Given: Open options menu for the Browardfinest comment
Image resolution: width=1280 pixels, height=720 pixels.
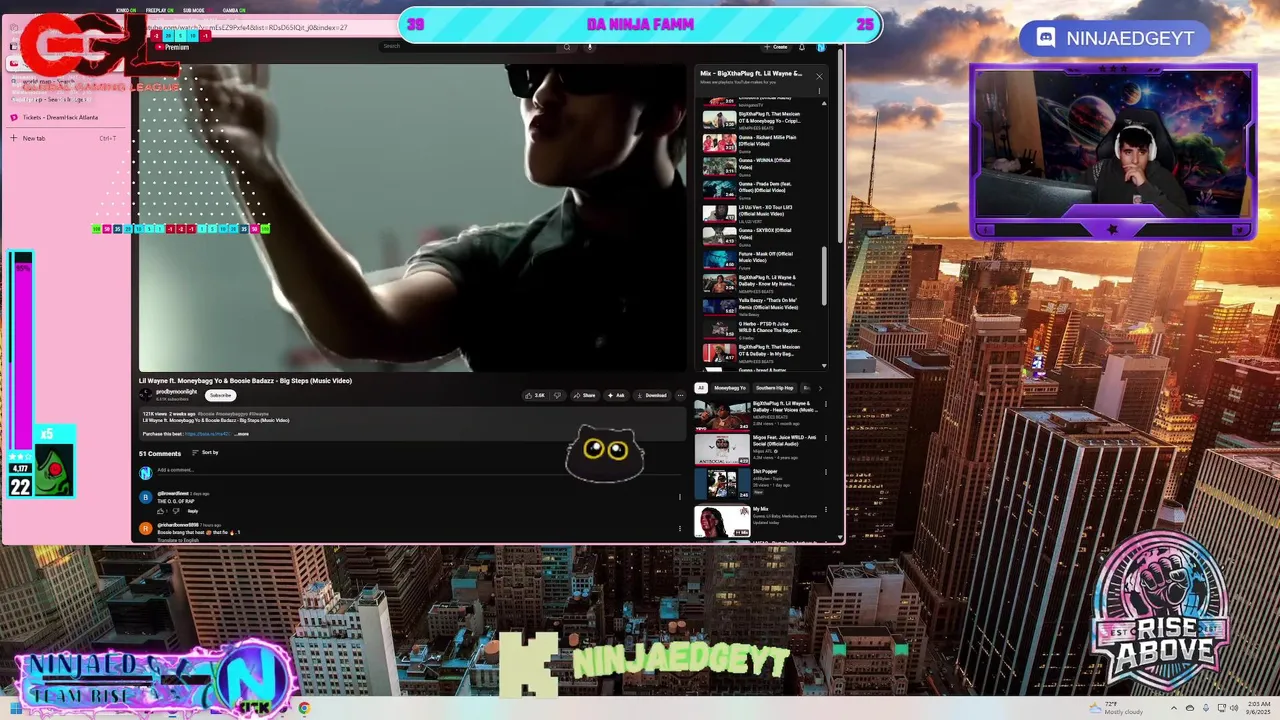Looking at the screenshot, I should (680, 497).
